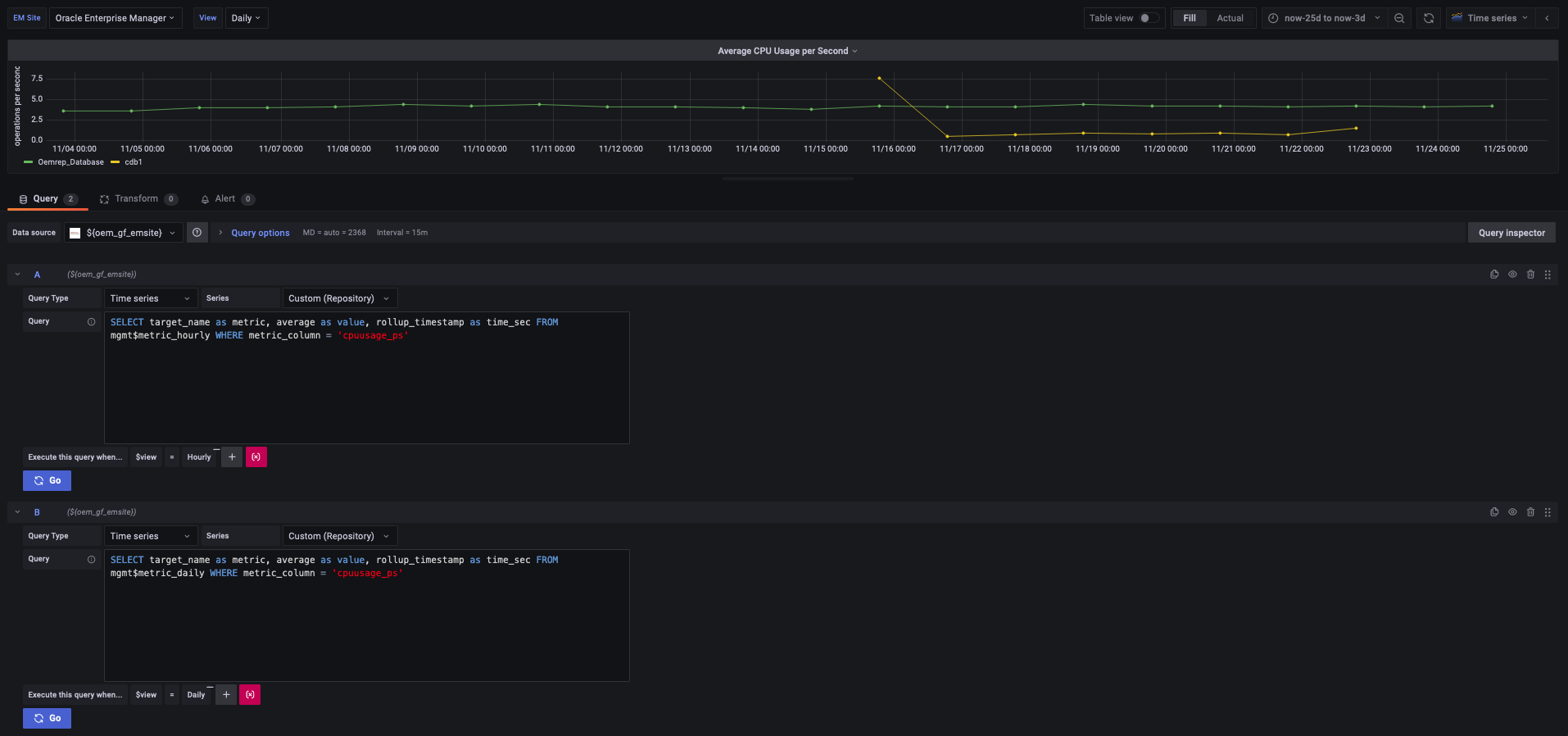Click the info icon beside Query B label

tap(92, 559)
